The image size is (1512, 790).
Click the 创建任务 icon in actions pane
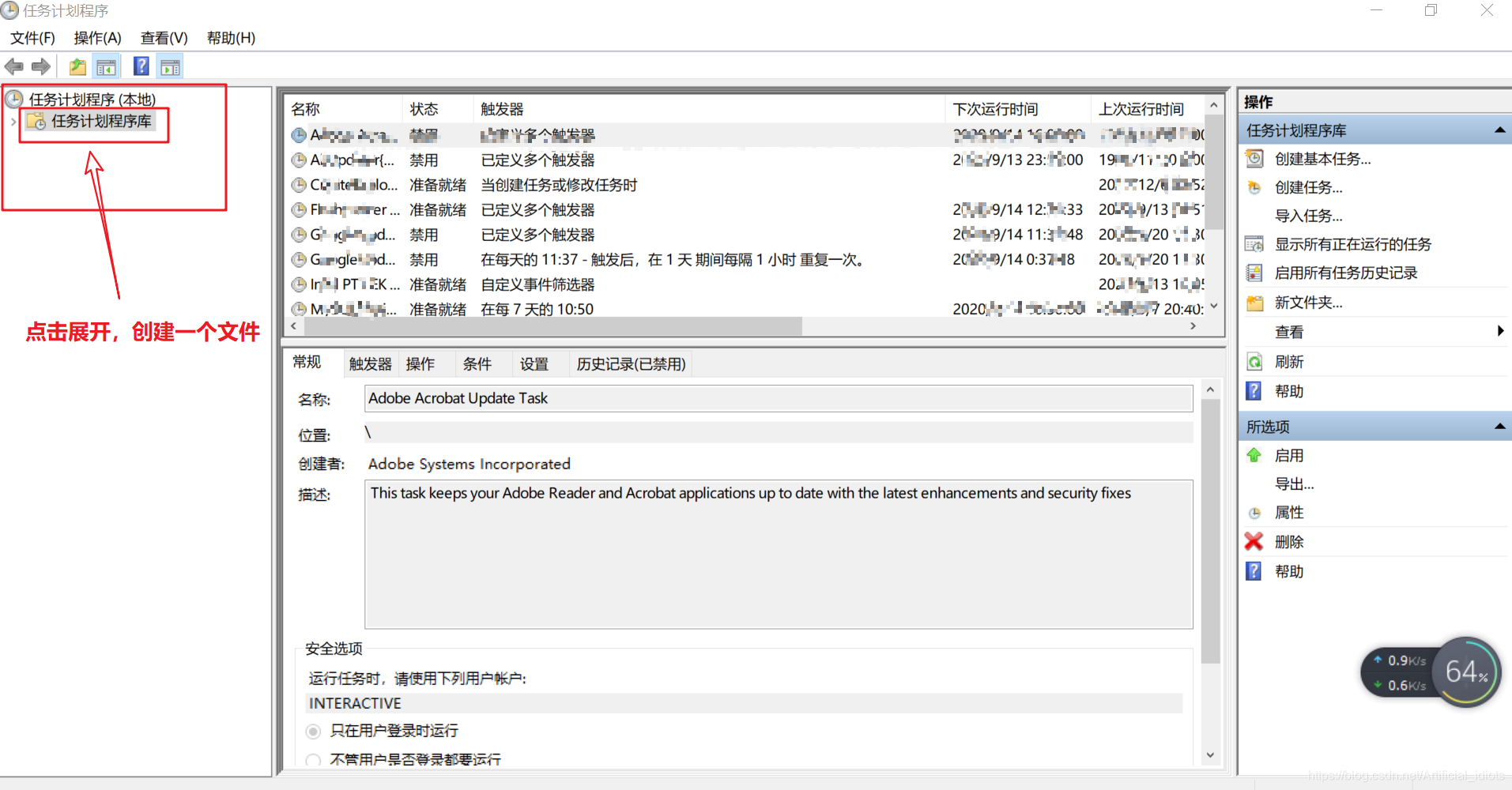coord(1254,187)
